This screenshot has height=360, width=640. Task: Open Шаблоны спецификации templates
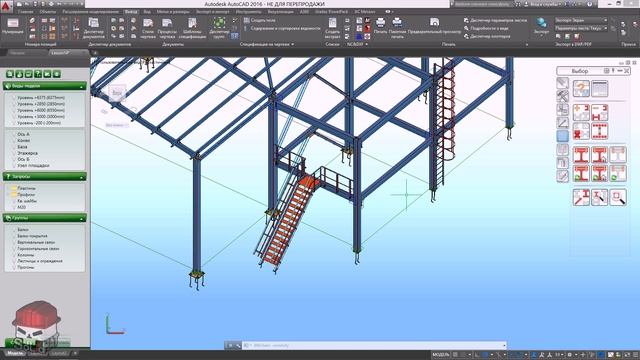click(x=192, y=28)
